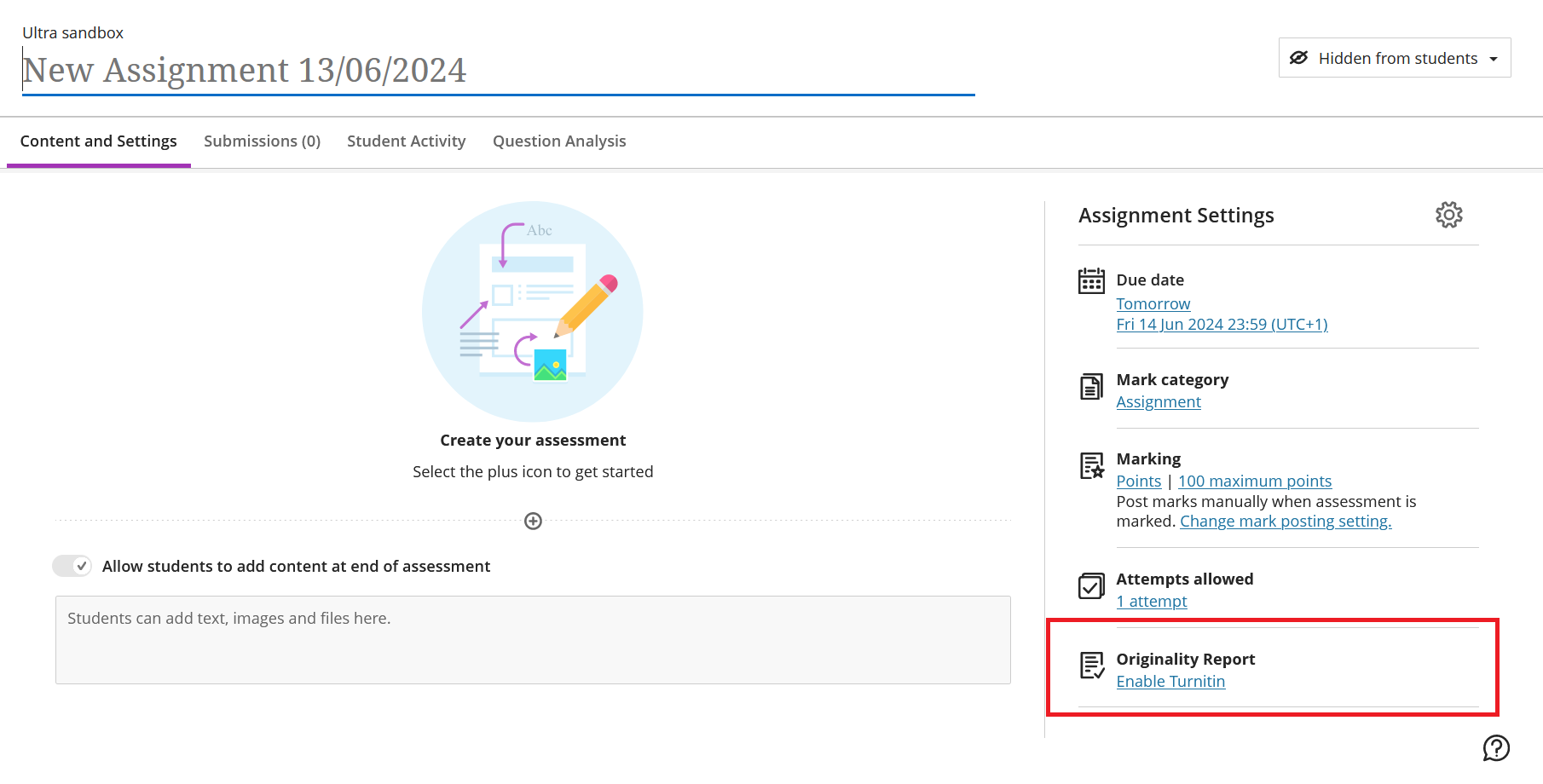Viewport: 1543px width, 784px height.
Task: Click the Attempts allowed checkbox icon
Action: (1091, 586)
